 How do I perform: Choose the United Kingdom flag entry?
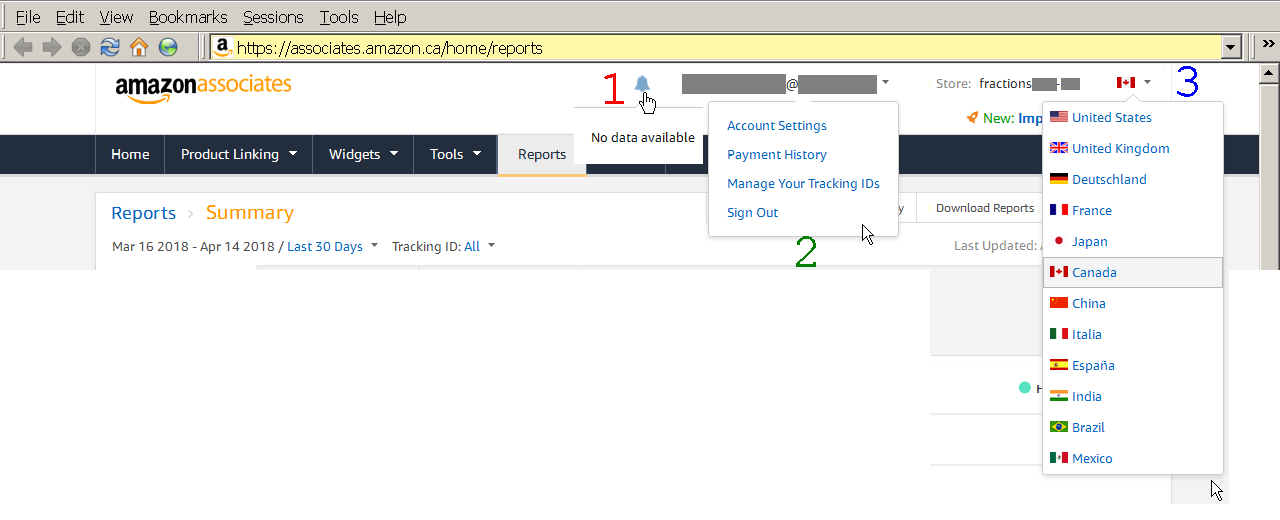tap(1059, 148)
